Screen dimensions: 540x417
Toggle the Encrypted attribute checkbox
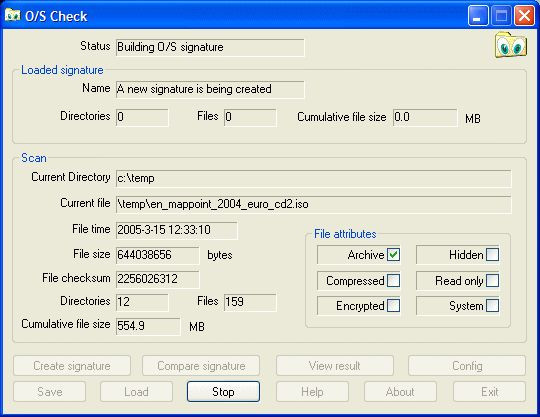(393, 306)
